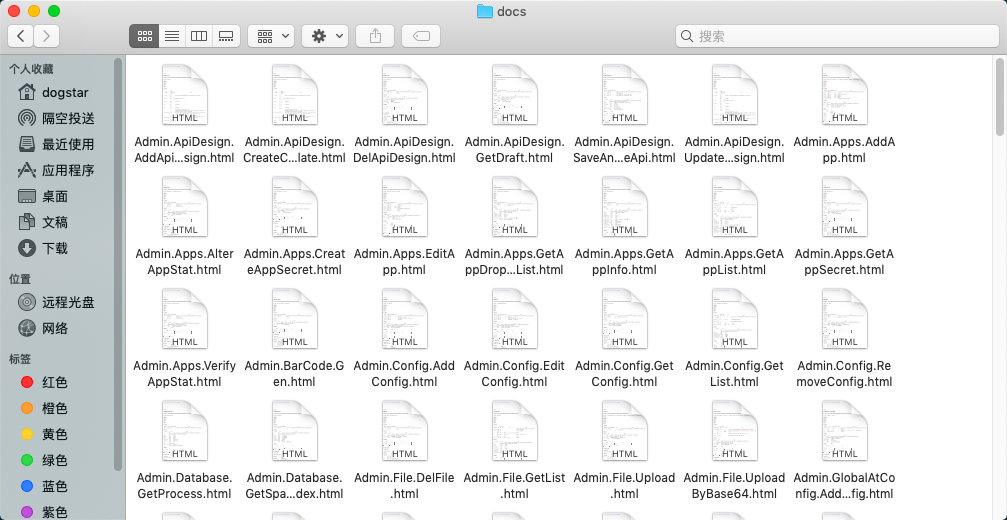The width and height of the screenshot is (1007, 520).
Task: Switch to gallery view mode
Action: (226, 36)
